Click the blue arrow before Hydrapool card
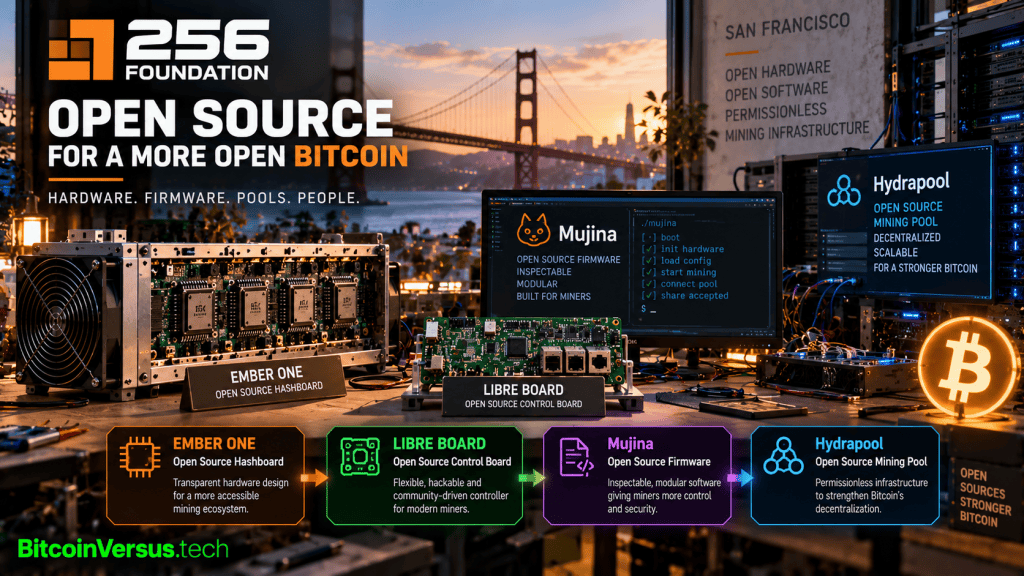This screenshot has width=1024, height=576. [x=740, y=478]
